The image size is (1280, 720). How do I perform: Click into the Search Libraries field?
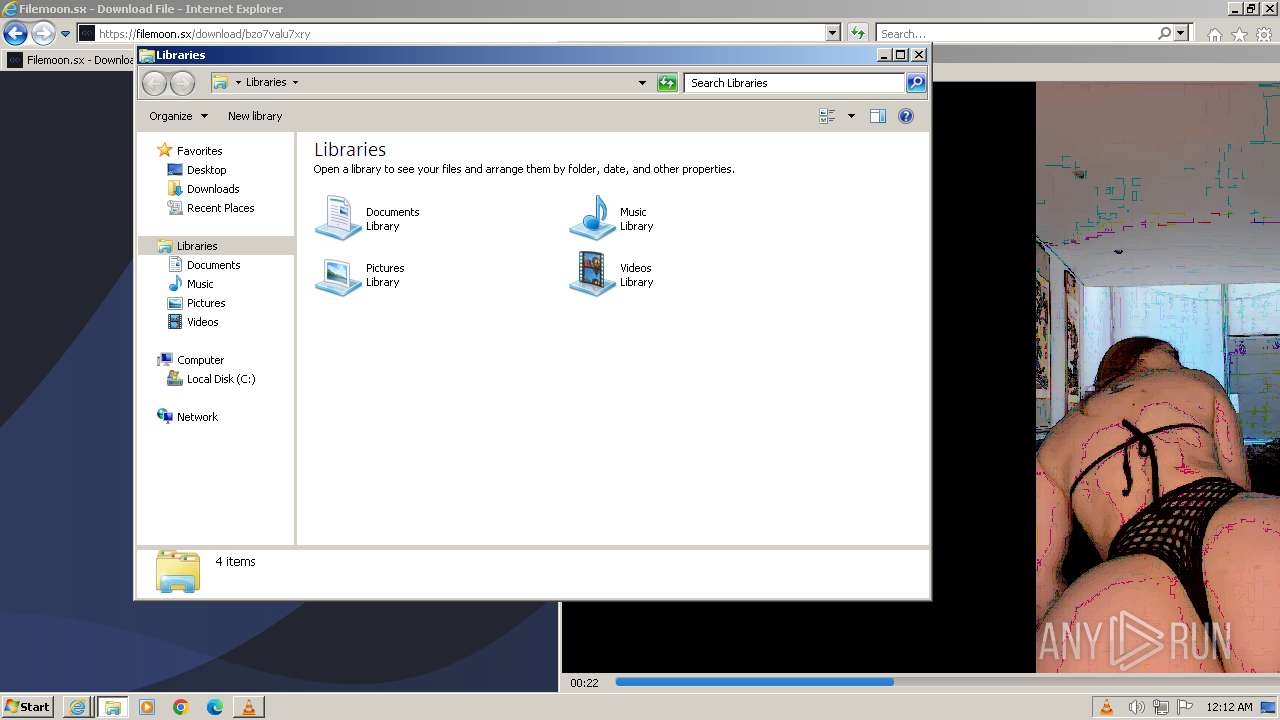(795, 83)
